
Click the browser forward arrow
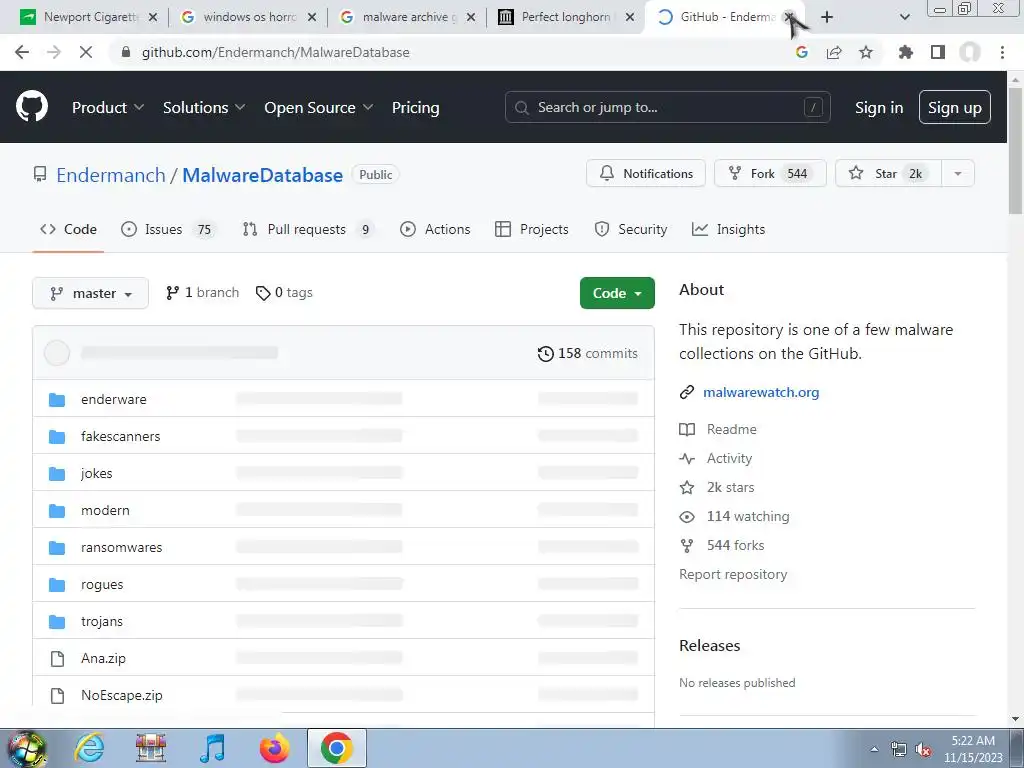54,52
